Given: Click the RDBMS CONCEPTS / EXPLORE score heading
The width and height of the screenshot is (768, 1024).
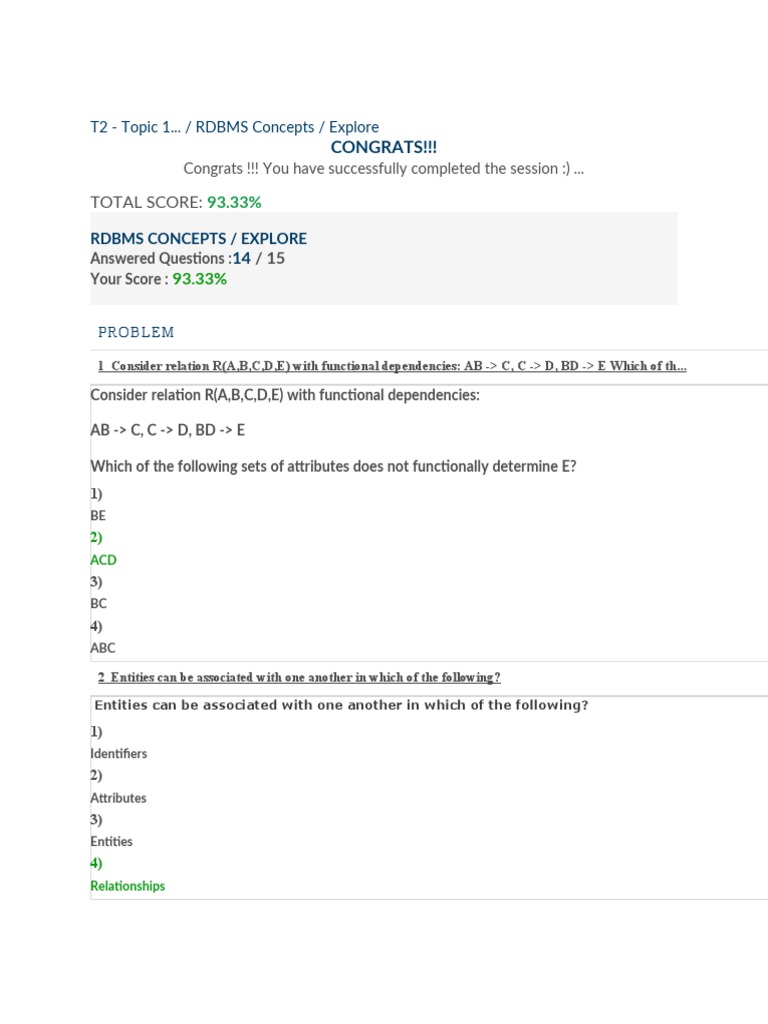Looking at the screenshot, I should click(x=198, y=239).
